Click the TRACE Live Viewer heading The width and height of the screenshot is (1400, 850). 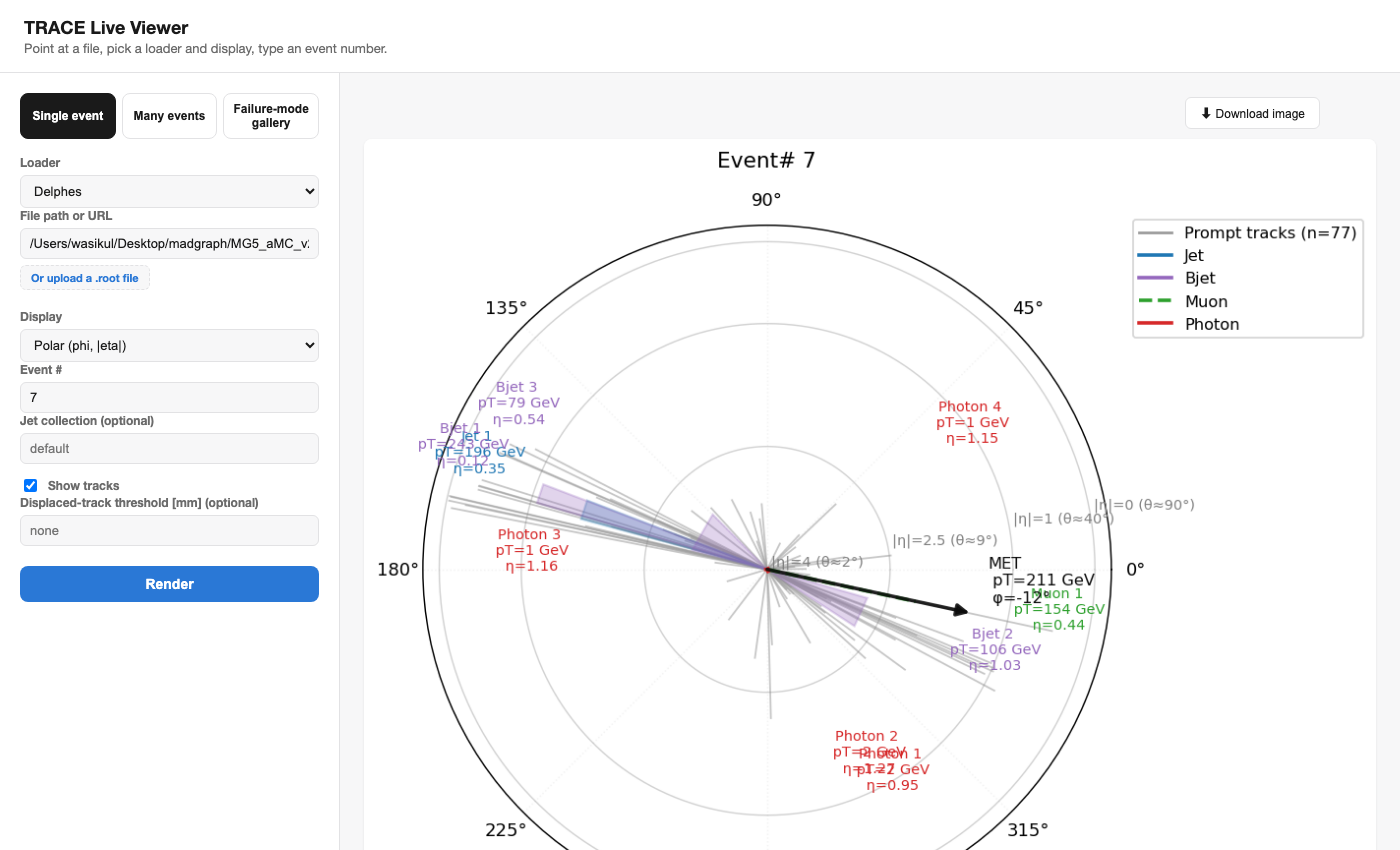[x=106, y=28]
